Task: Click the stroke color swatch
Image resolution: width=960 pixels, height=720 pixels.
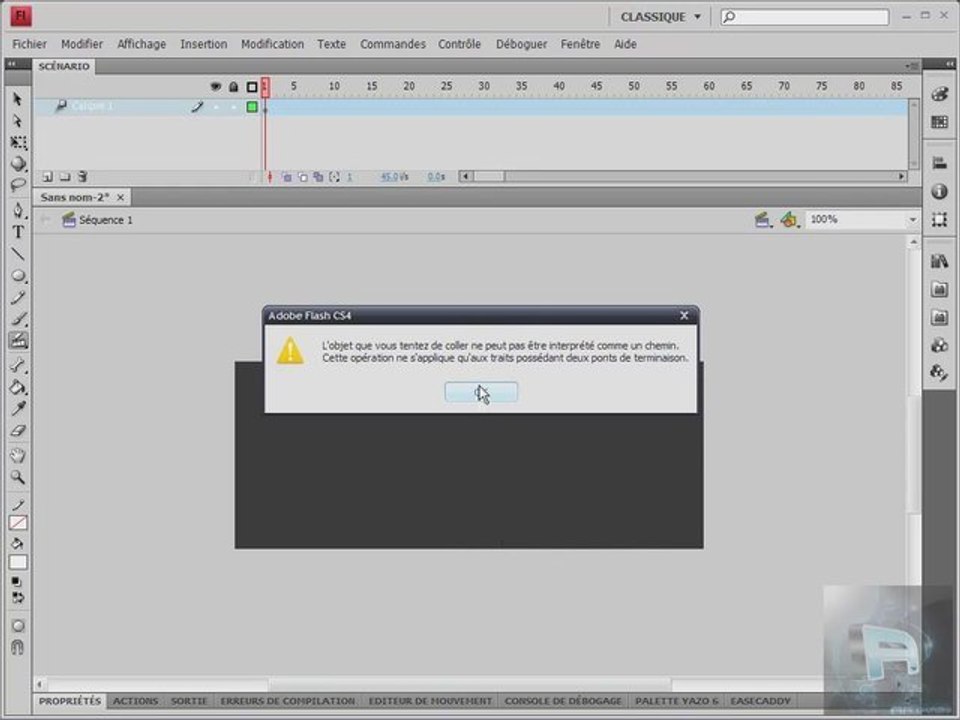Action: [18, 523]
